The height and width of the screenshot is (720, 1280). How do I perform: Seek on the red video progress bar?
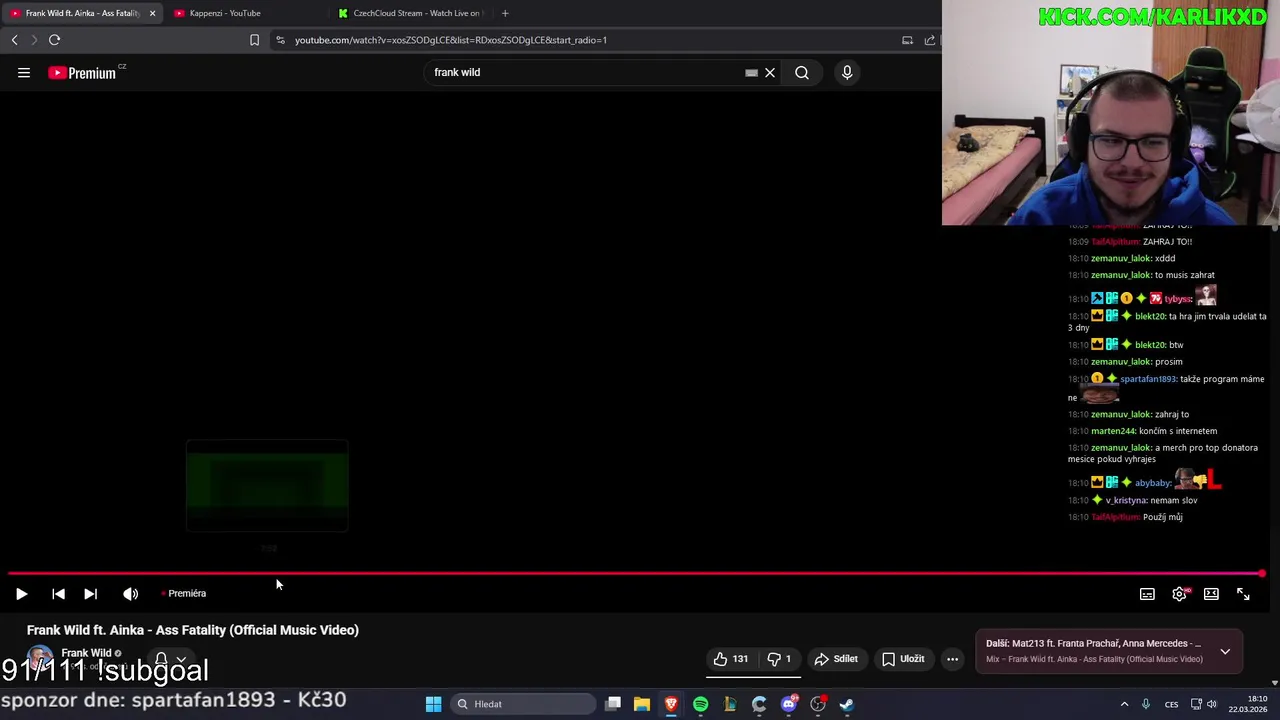point(636,574)
